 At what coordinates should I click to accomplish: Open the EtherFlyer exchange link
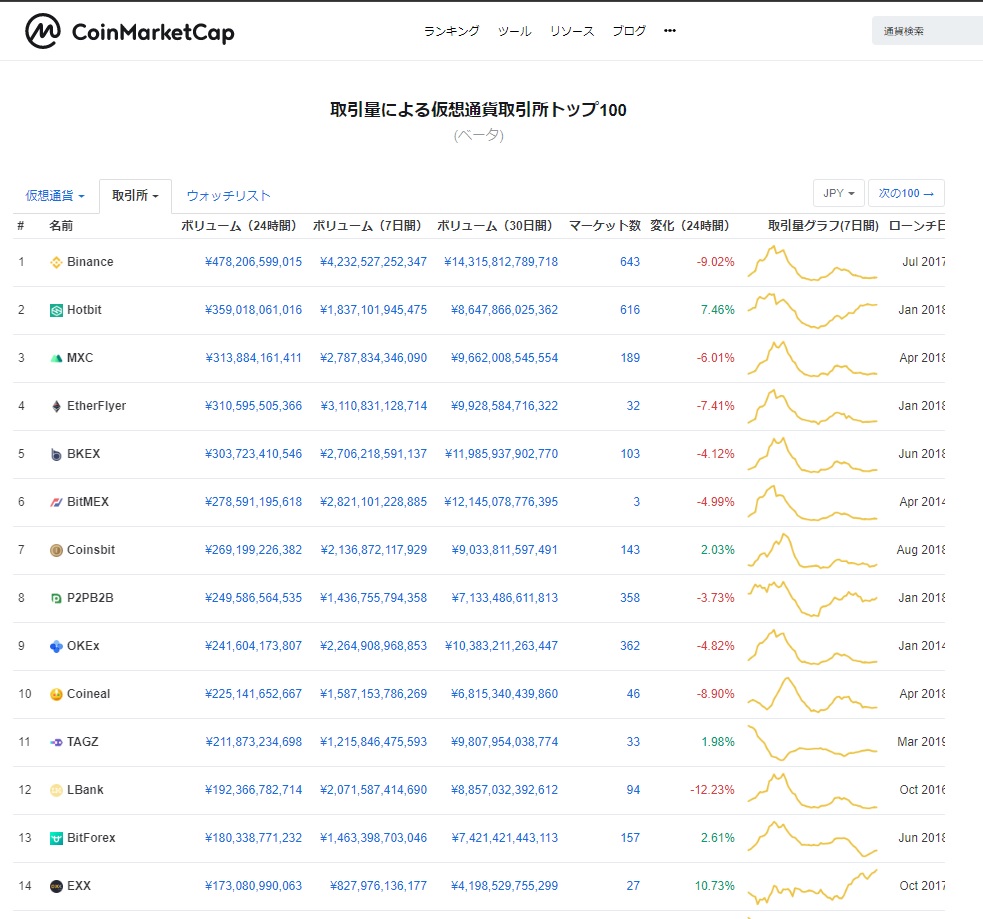pos(97,406)
